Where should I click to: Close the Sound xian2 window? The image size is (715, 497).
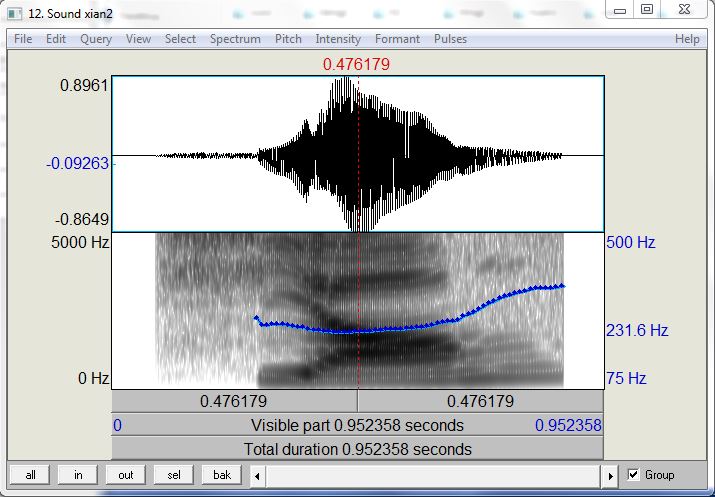coord(684,10)
